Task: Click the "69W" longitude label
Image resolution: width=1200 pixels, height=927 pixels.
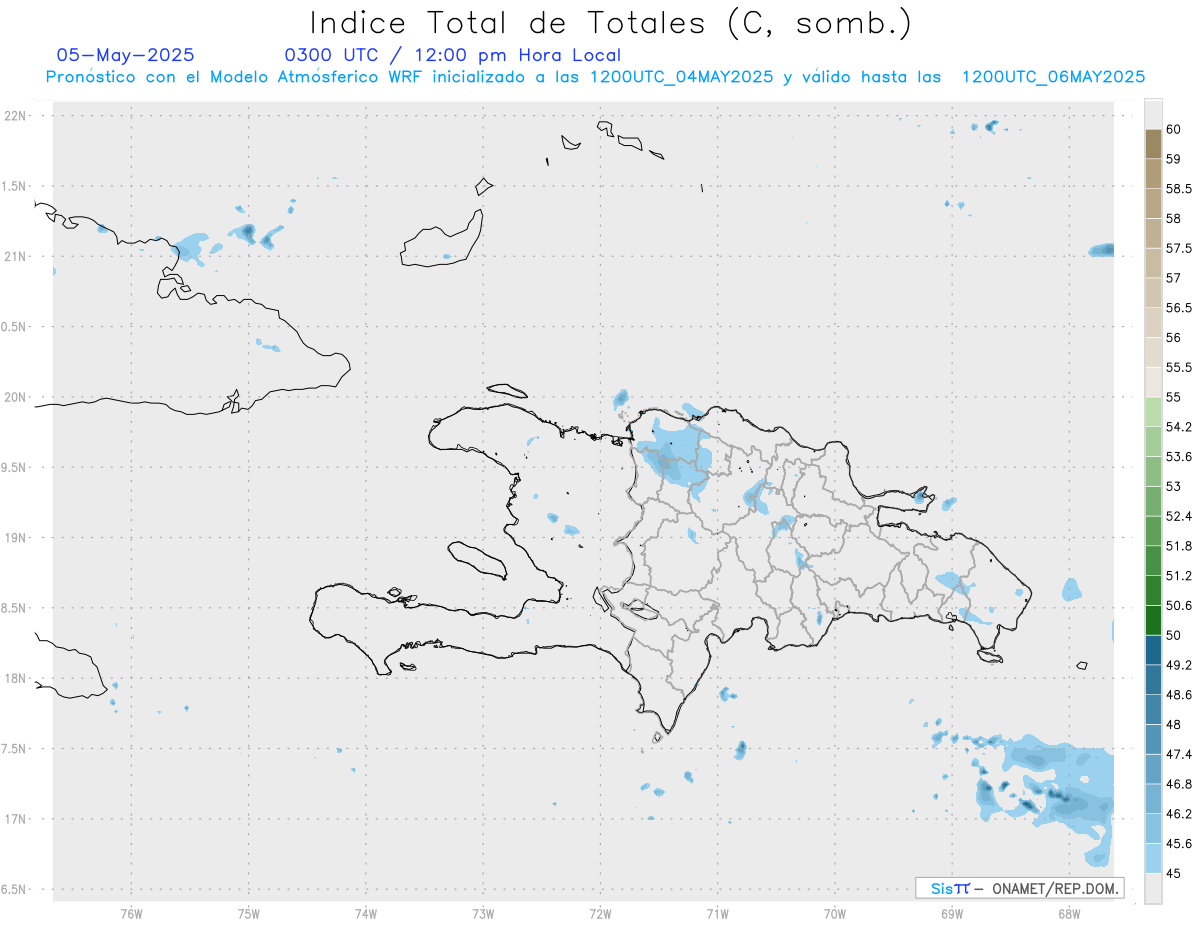Action: tap(952, 913)
